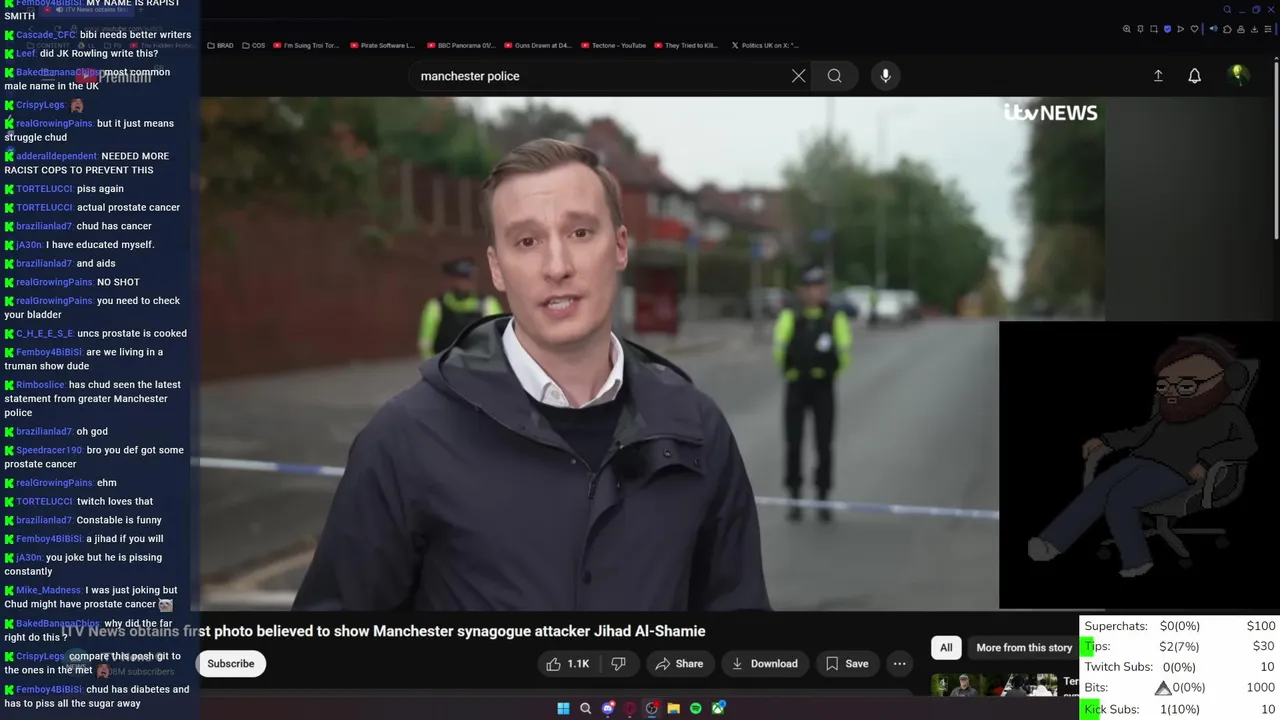Share the ITV News video
Screen dimensions: 1280x720
click(x=679, y=664)
